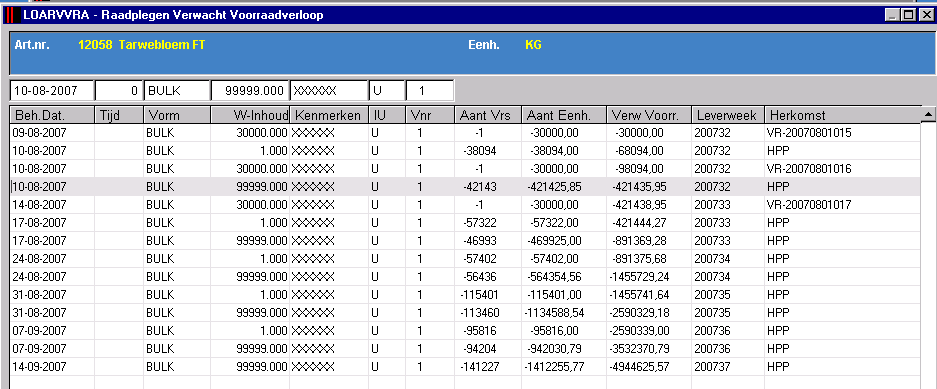Image resolution: width=937 pixels, height=389 pixels.
Task: Click the value -2590329,18
Action: click(639, 313)
